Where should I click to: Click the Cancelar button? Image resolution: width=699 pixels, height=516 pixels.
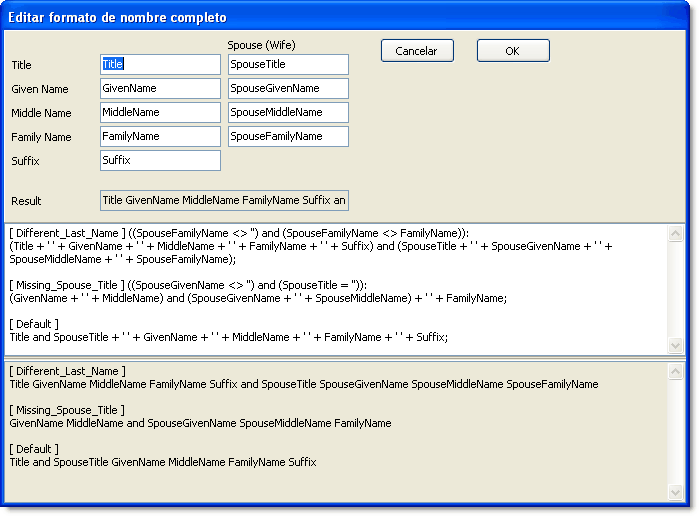[x=417, y=51]
